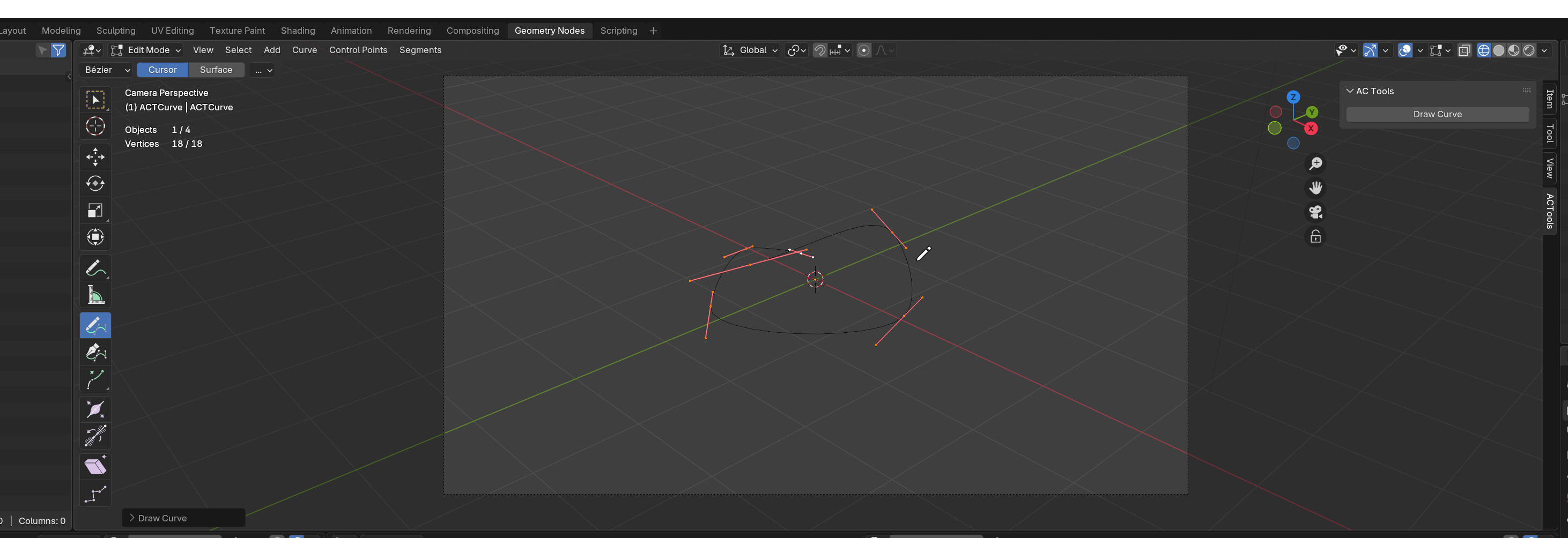Activate the Scale tool

(95, 211)
